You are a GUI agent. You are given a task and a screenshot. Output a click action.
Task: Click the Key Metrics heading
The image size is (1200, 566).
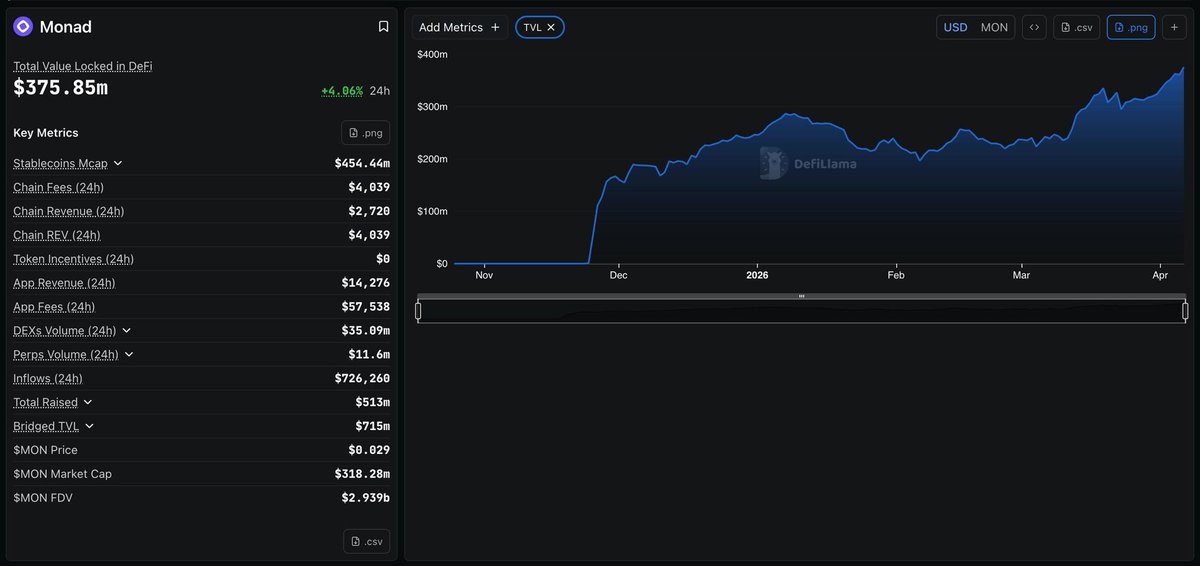click(46, 133)
